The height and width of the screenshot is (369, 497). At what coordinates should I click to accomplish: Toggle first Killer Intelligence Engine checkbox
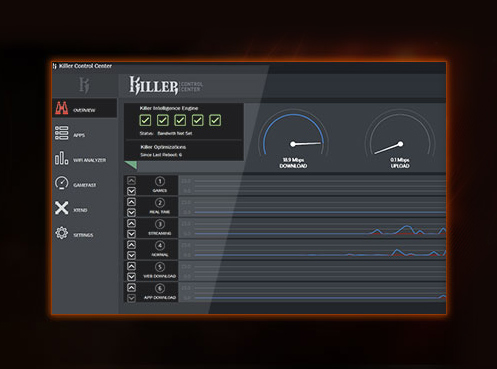click(145, 120)
